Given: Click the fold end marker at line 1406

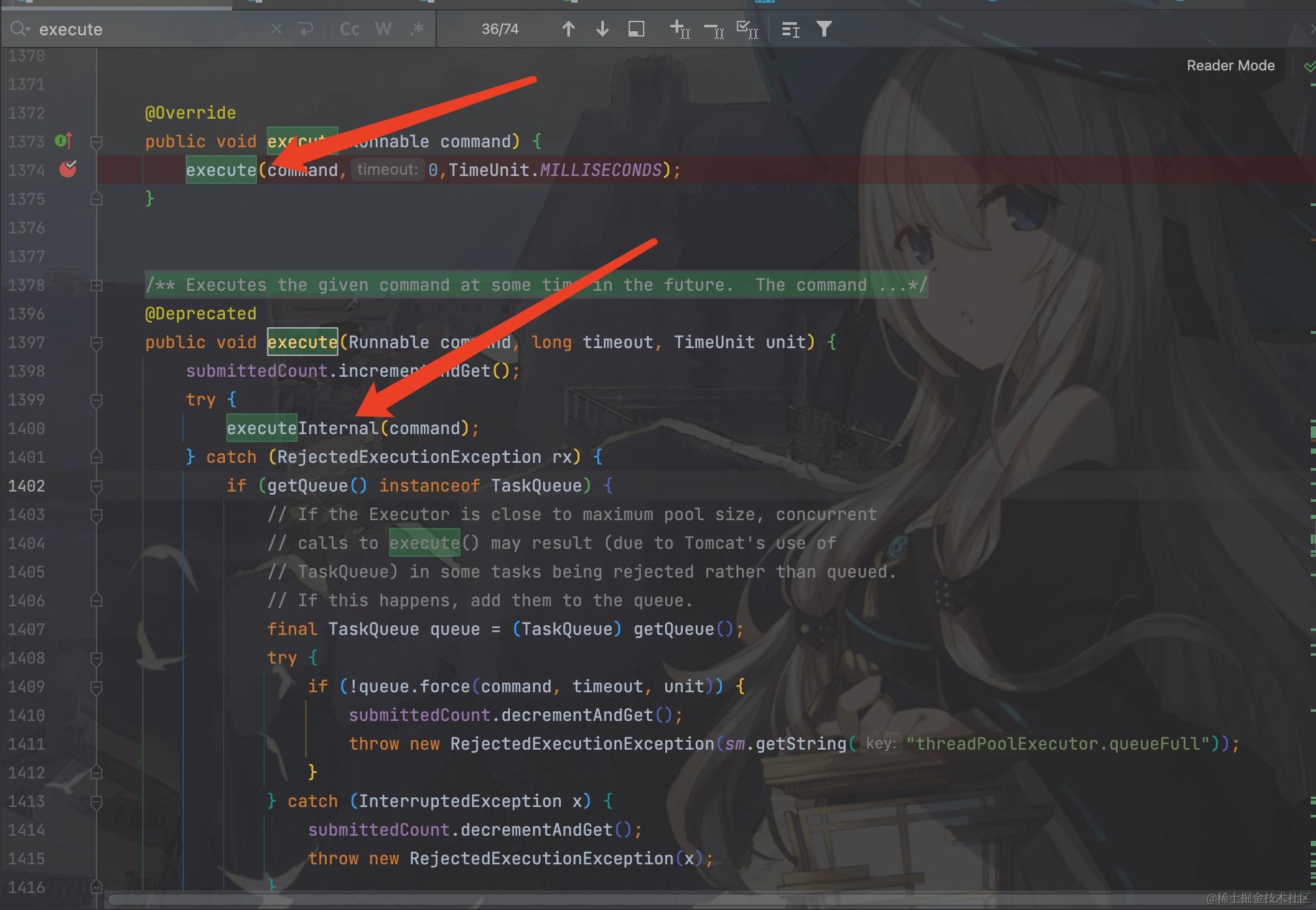Looking at the screenshot, I should (x=97, y=600).
